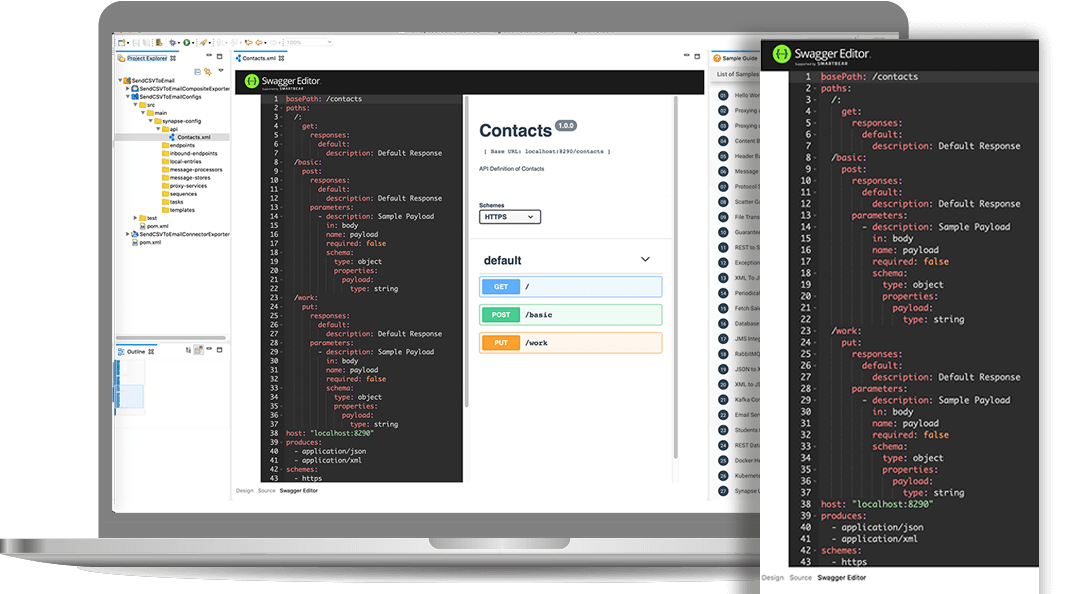
Task: Open the New wizard icon on the toolbar
Action: (x=119, y=42)
